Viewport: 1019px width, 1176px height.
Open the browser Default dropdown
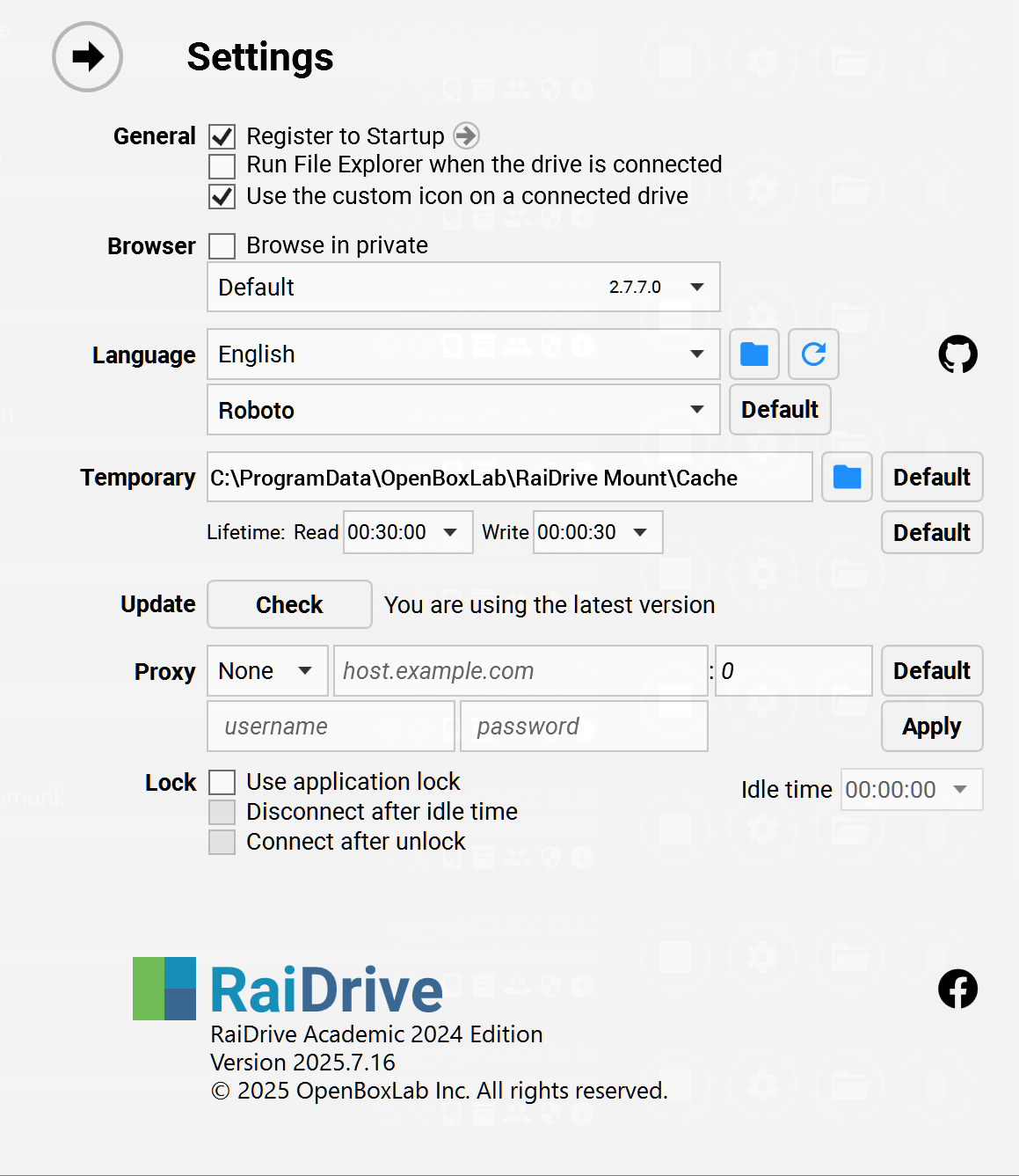[x=463, y=288]
